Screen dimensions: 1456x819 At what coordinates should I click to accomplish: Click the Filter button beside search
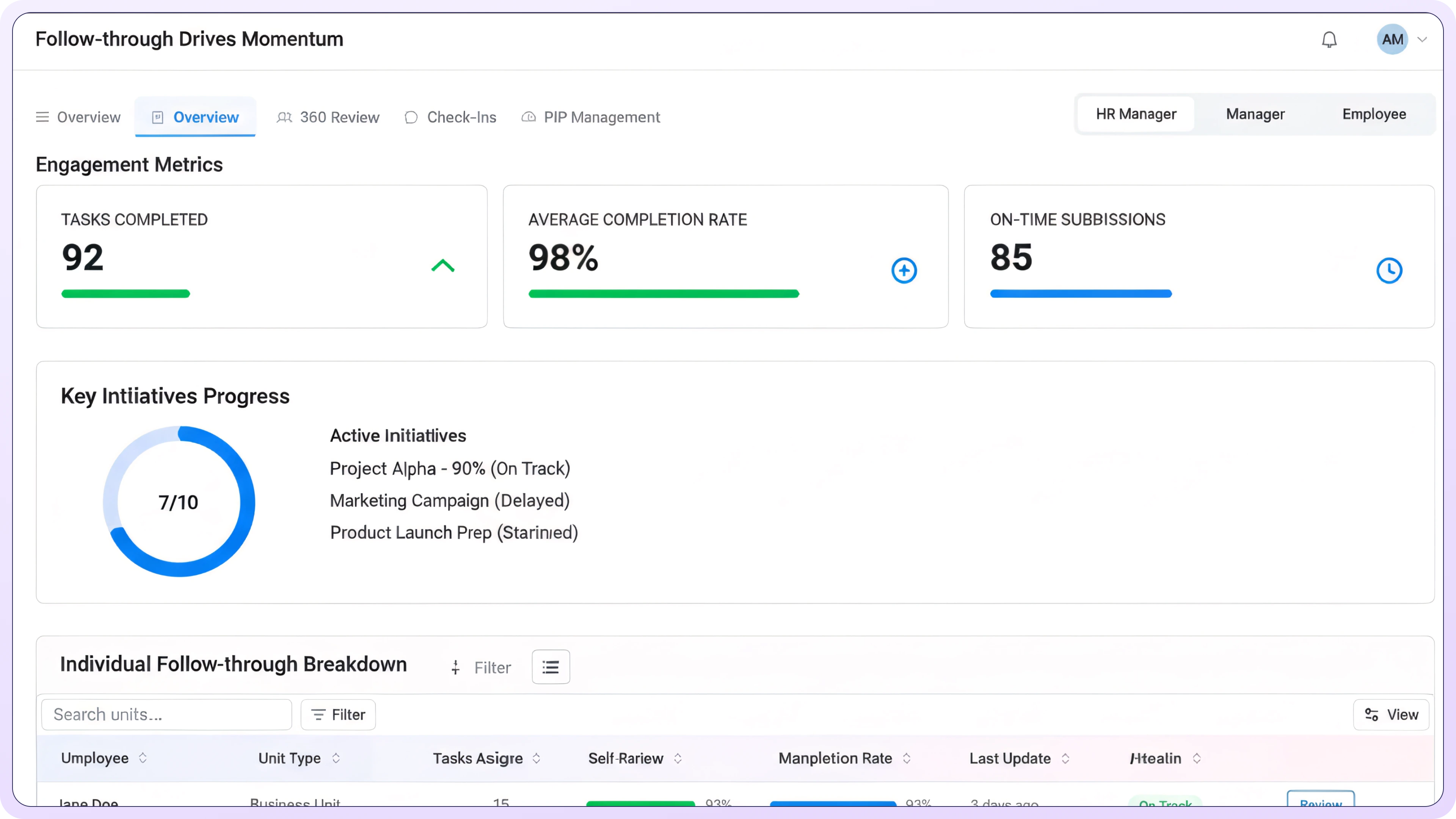(x=338, y=714)
